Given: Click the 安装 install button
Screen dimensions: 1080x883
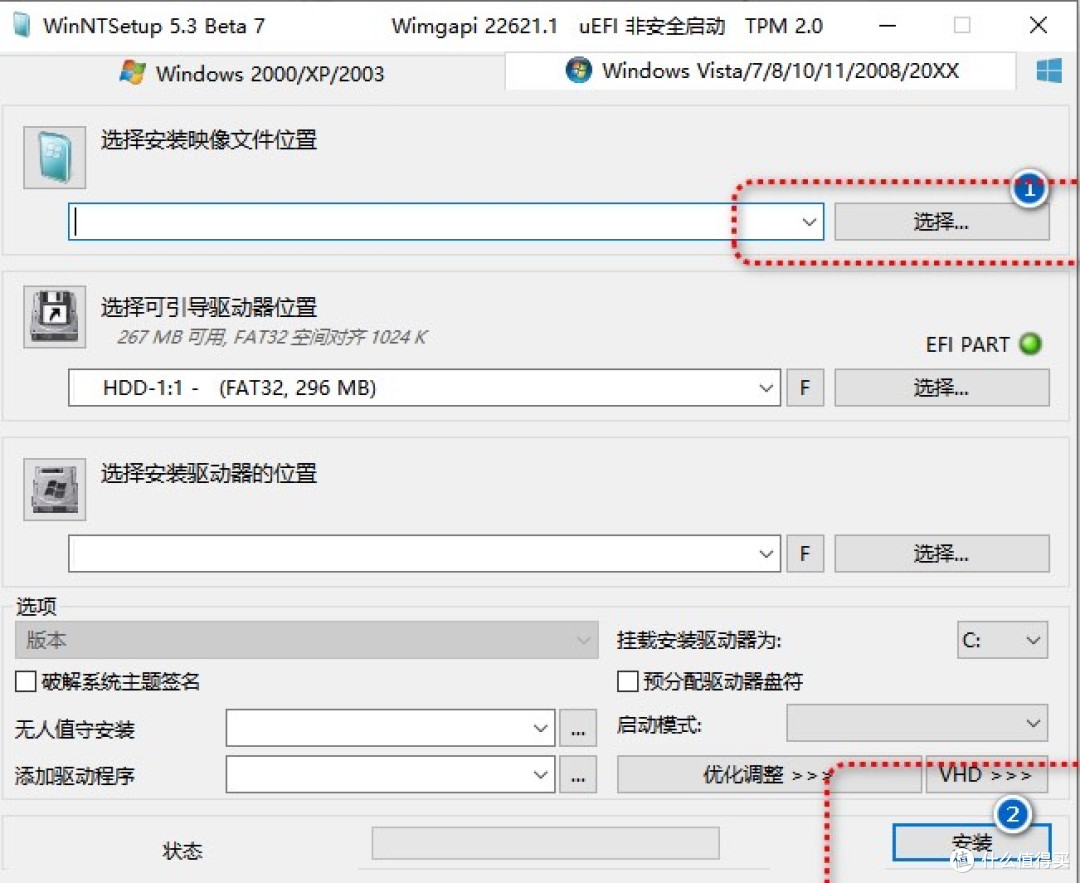Looking at the screenshot, I should tap(972, 842).
